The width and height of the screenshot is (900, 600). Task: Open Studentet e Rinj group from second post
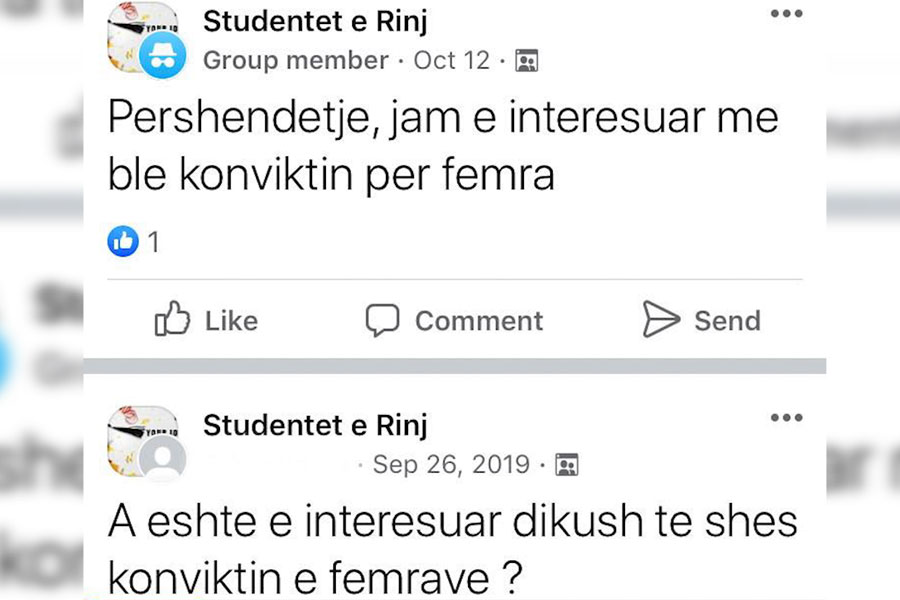[x=315, y=425]
